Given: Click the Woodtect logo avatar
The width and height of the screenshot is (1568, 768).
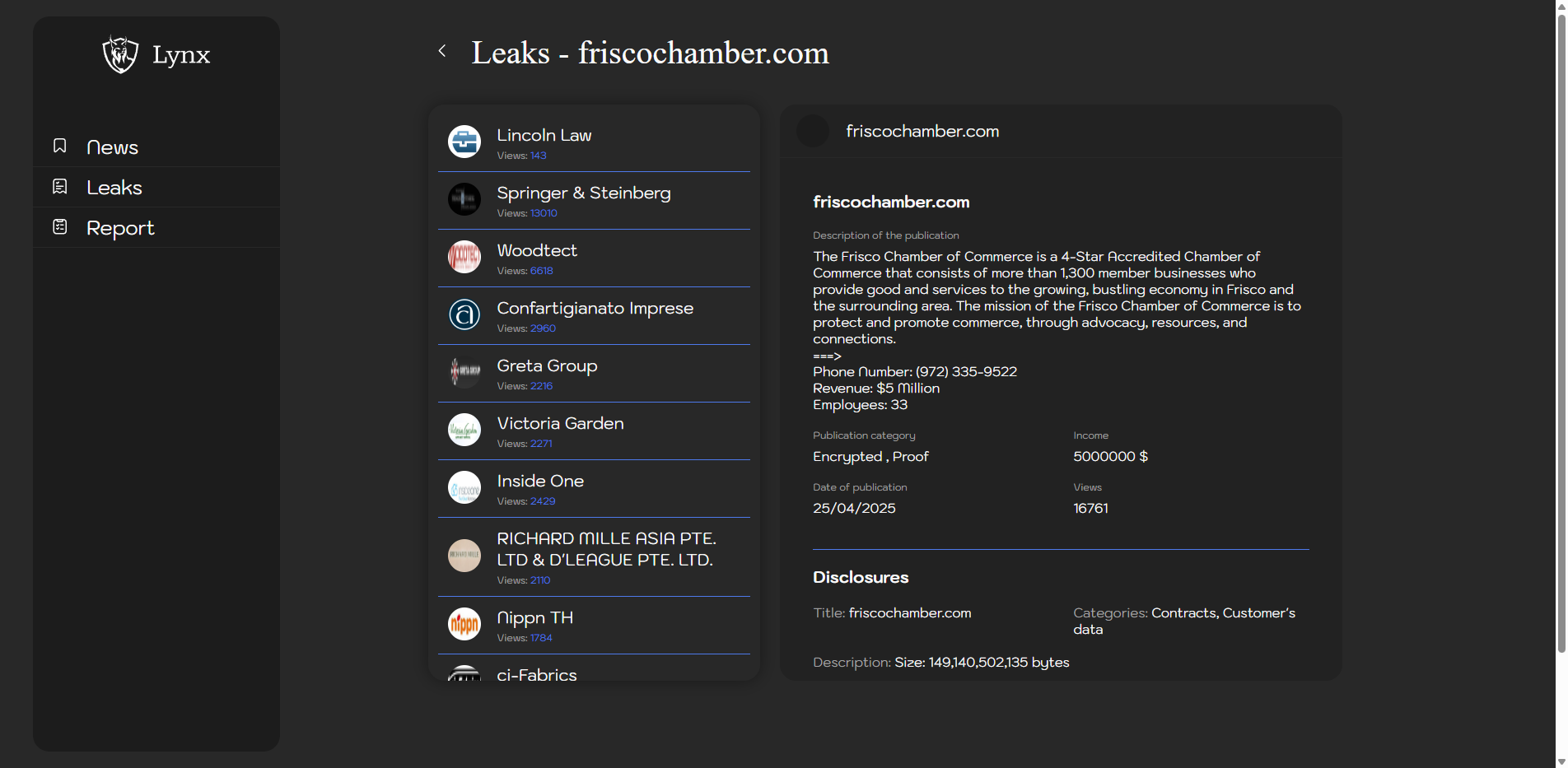Looking at the screenshot, I should tap(464, 257).
